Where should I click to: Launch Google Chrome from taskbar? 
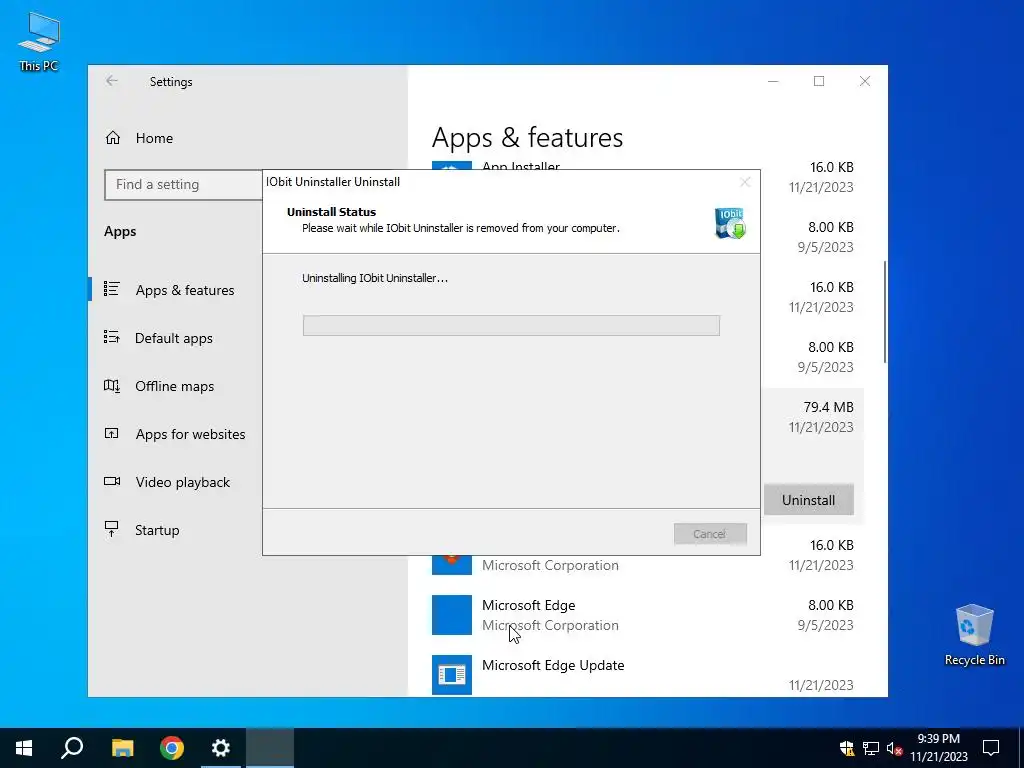172,748
